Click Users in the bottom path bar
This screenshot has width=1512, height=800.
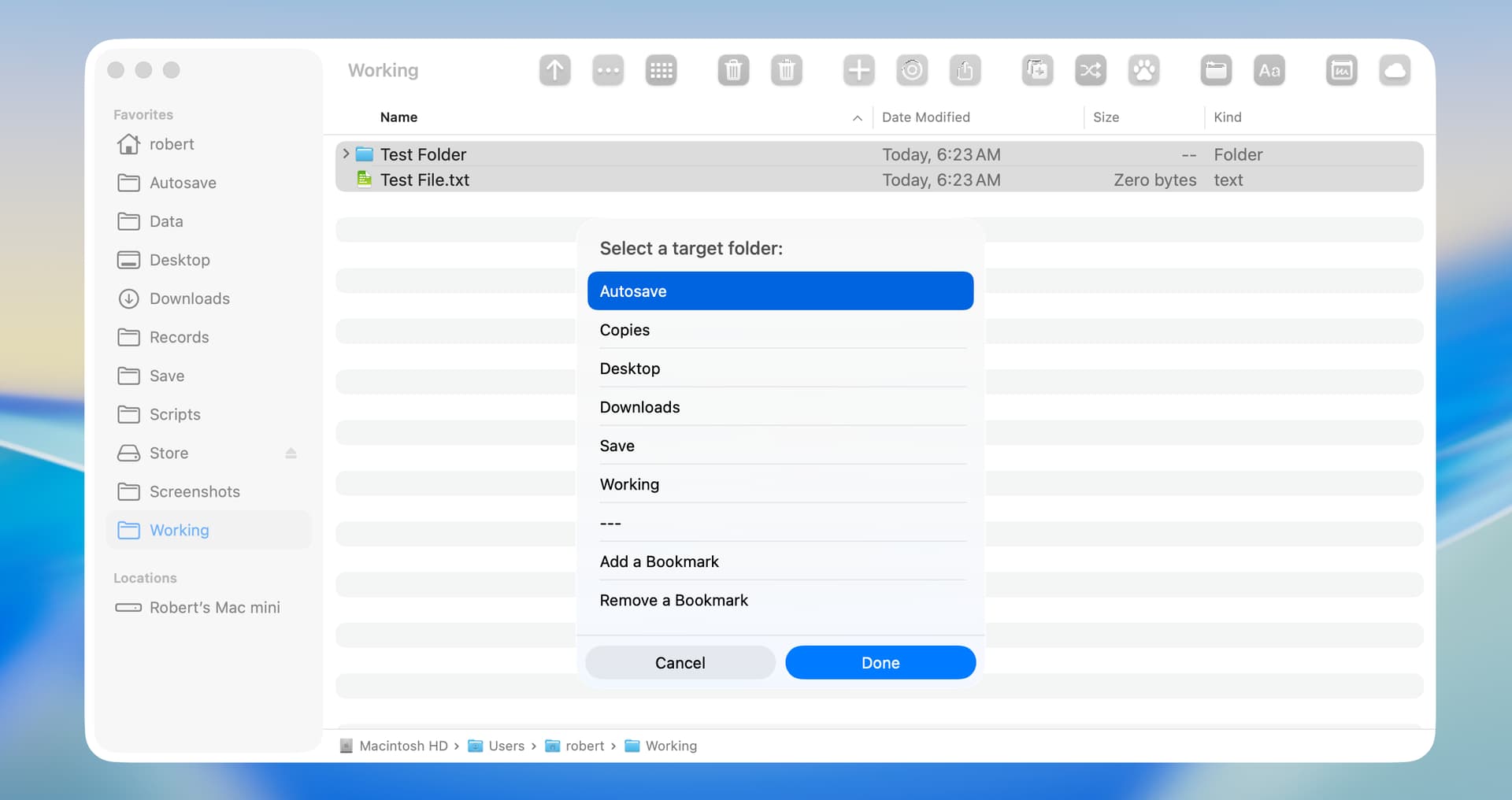(506, 746)
